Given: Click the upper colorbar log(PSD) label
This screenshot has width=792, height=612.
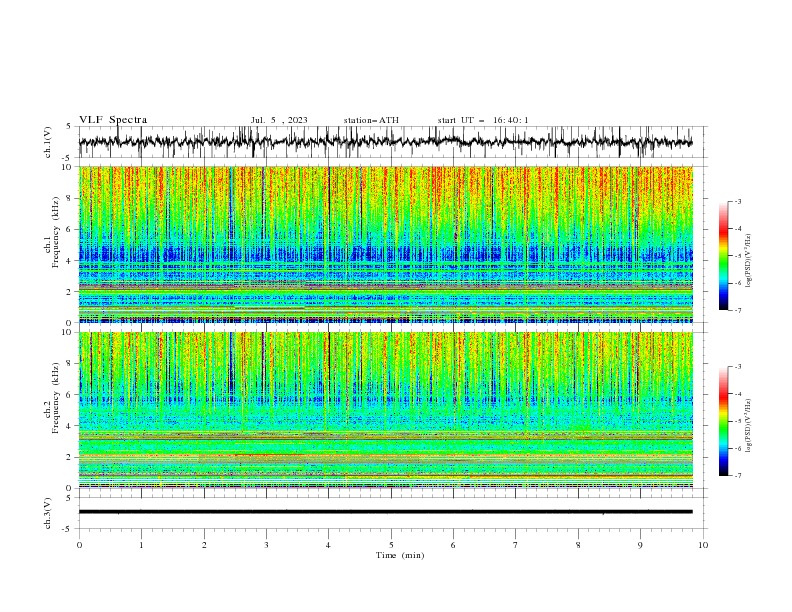Looking at the screenshot, I should click(x=749, y=261).
